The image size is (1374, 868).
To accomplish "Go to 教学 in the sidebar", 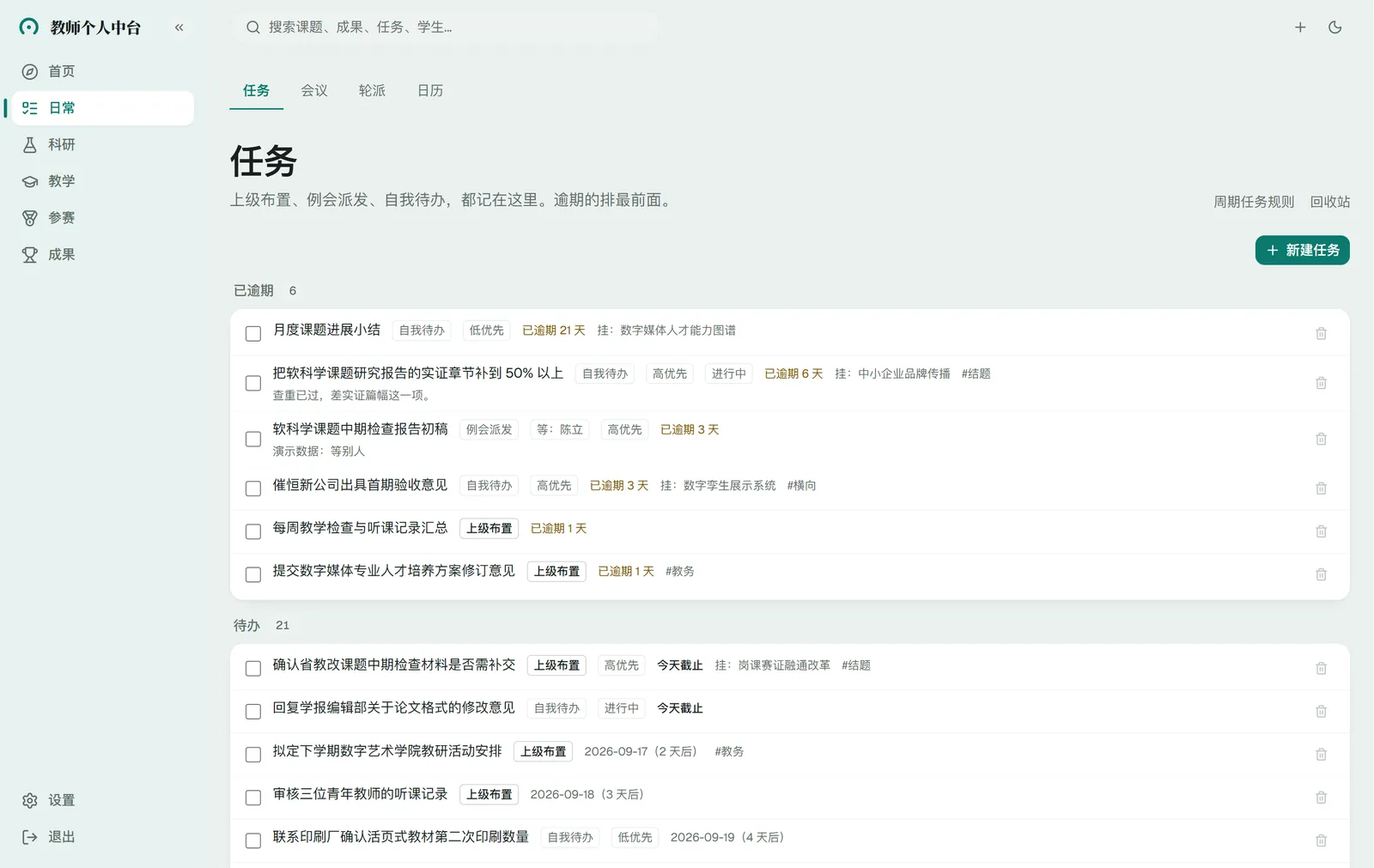I will [x=103, y=181].
